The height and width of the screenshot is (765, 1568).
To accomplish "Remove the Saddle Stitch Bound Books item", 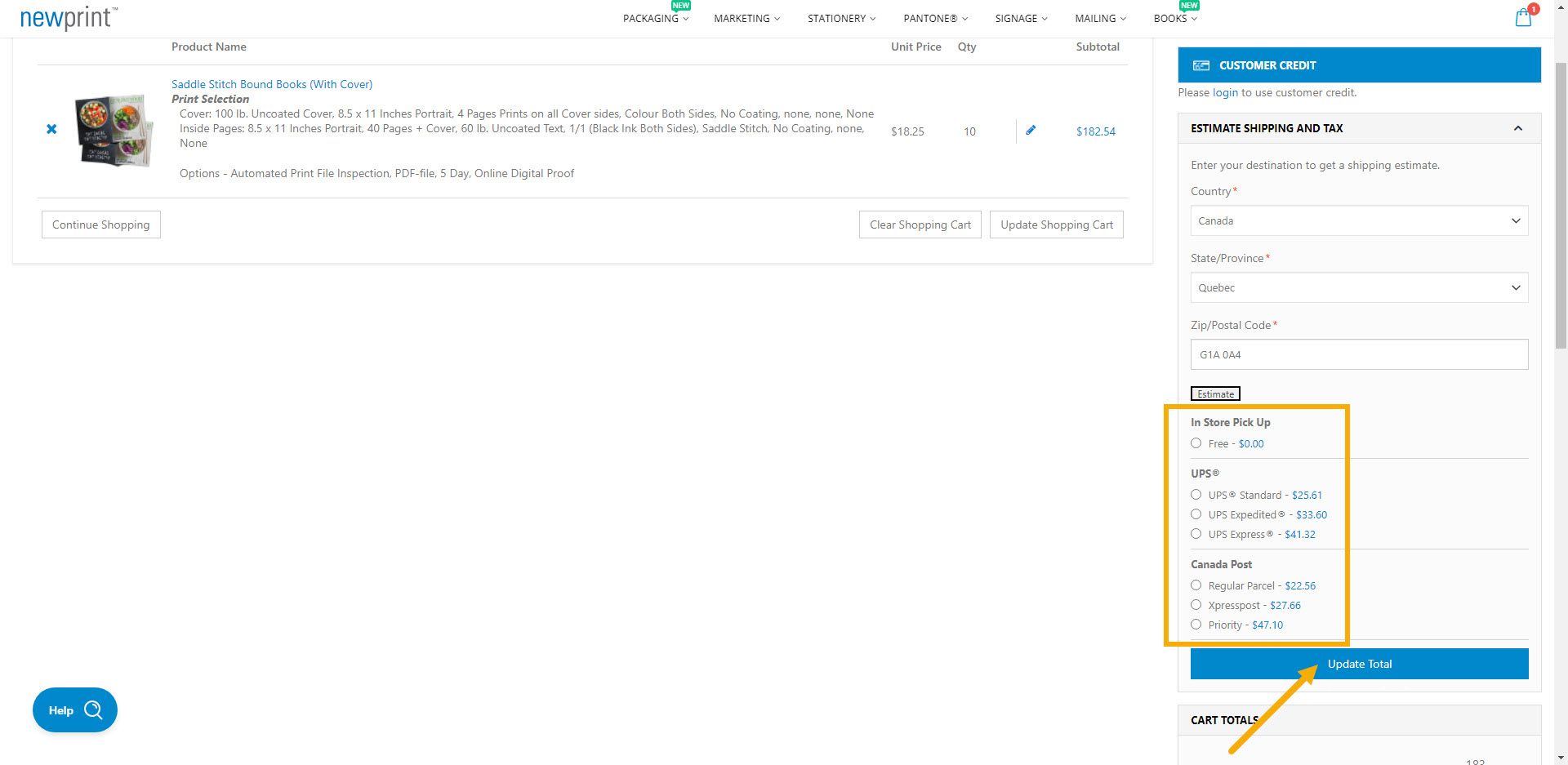I will (x=51, y=128).
